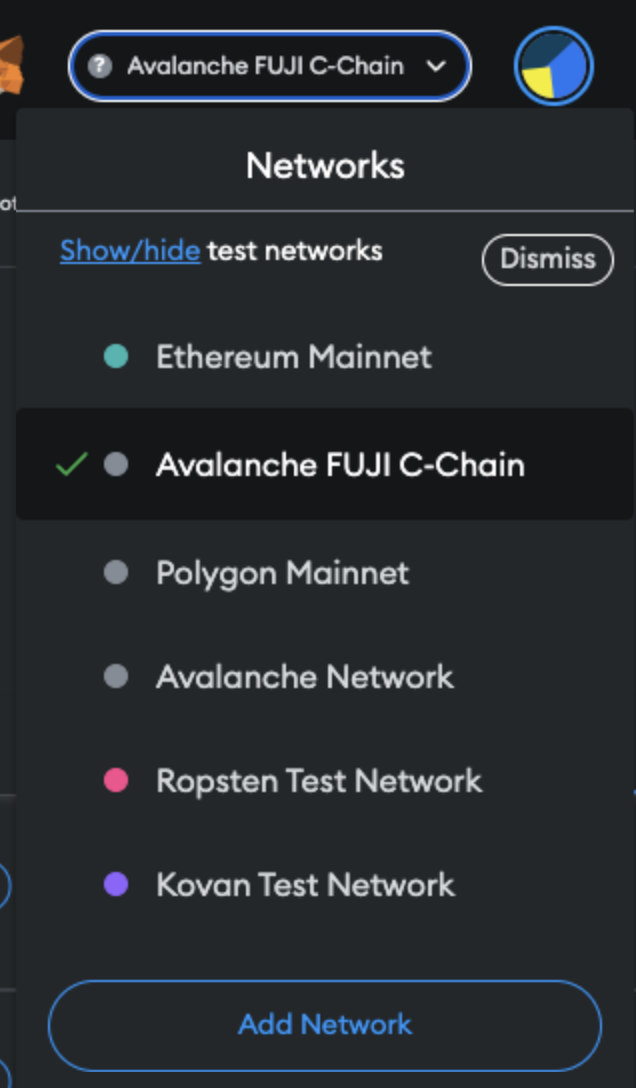
Task: Switch to Avalanche Network
Action: pos(325,676)
